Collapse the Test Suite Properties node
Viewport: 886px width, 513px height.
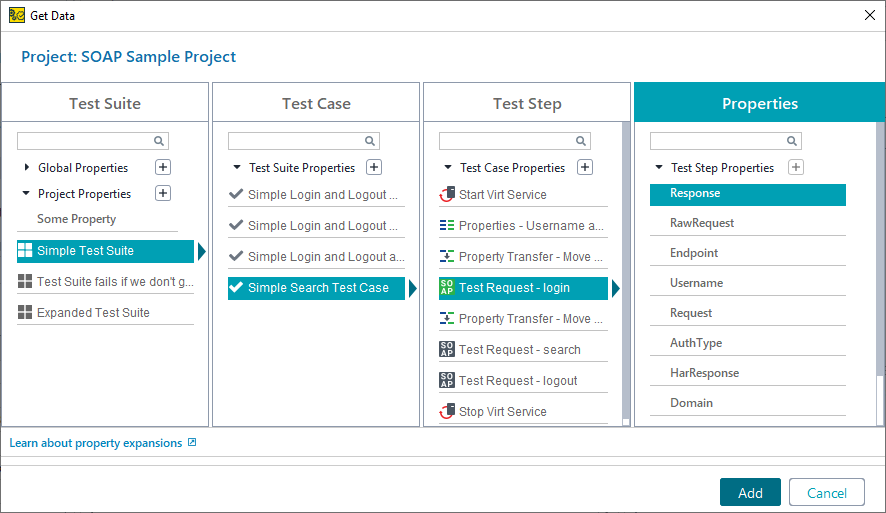pyautogui.click(x=237, y=167)
